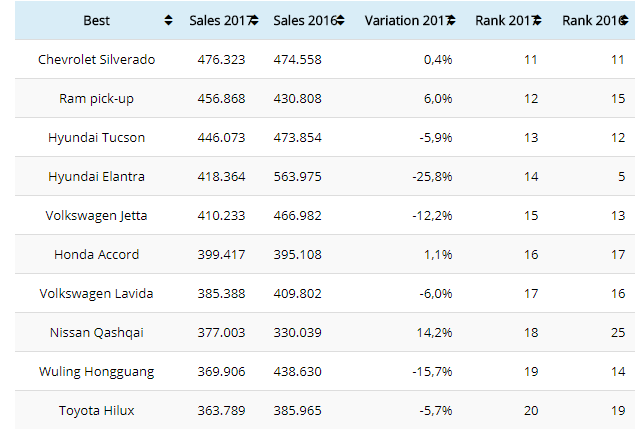Click the 385.965 sales value
Viewport: 644px width, 436px height.
pos(298,411)
